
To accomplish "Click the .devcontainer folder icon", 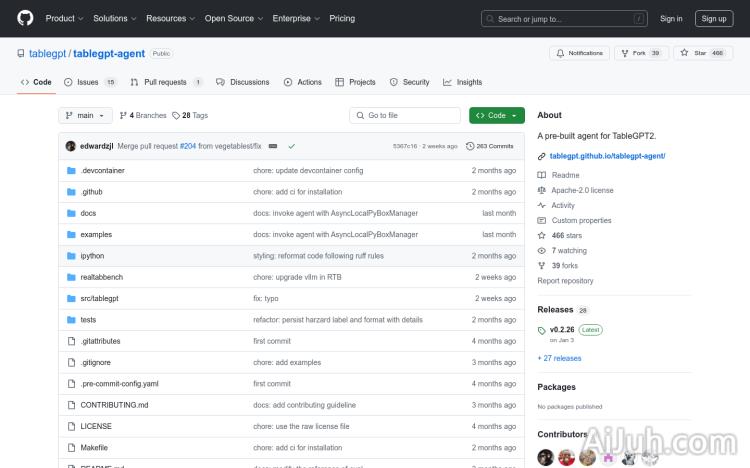I will (x=71, y=170).
